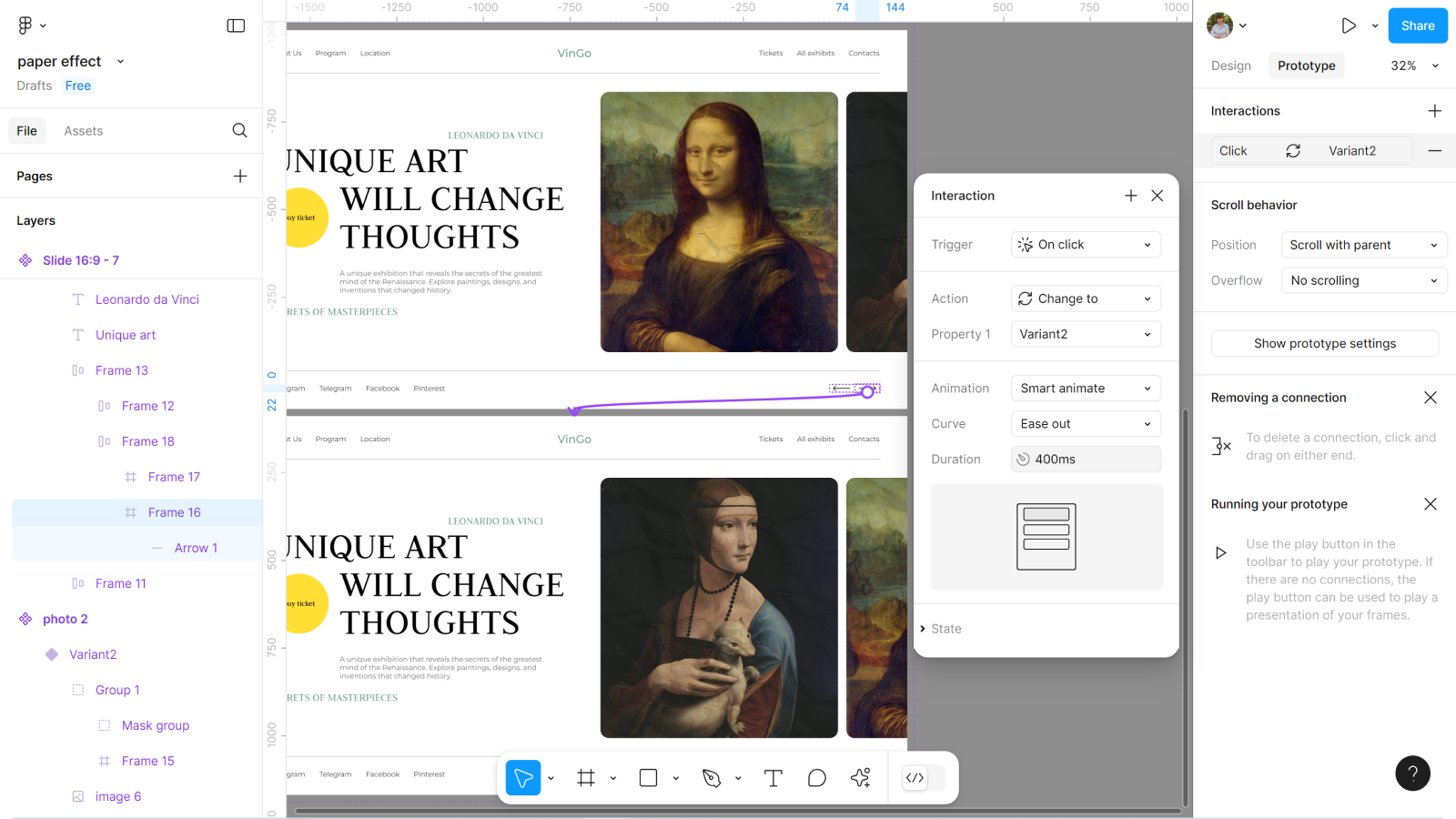Select the Text tool

(773, 778)
